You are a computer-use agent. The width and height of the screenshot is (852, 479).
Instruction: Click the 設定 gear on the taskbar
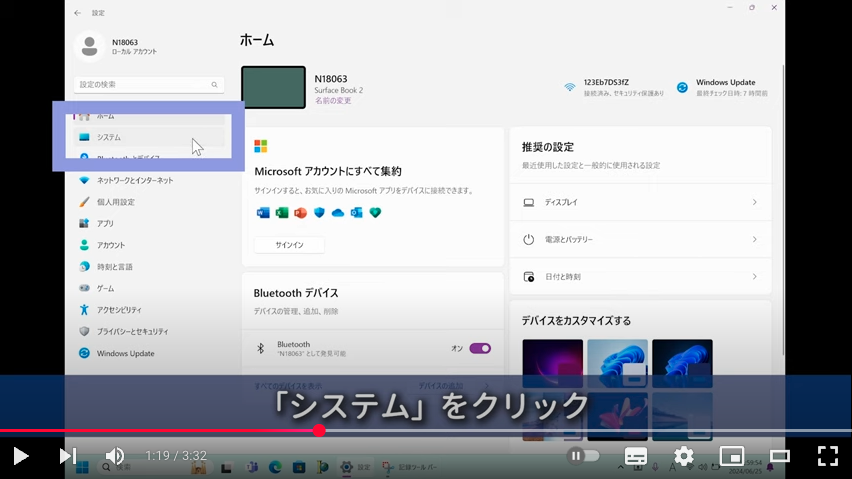tap(346, 467)
